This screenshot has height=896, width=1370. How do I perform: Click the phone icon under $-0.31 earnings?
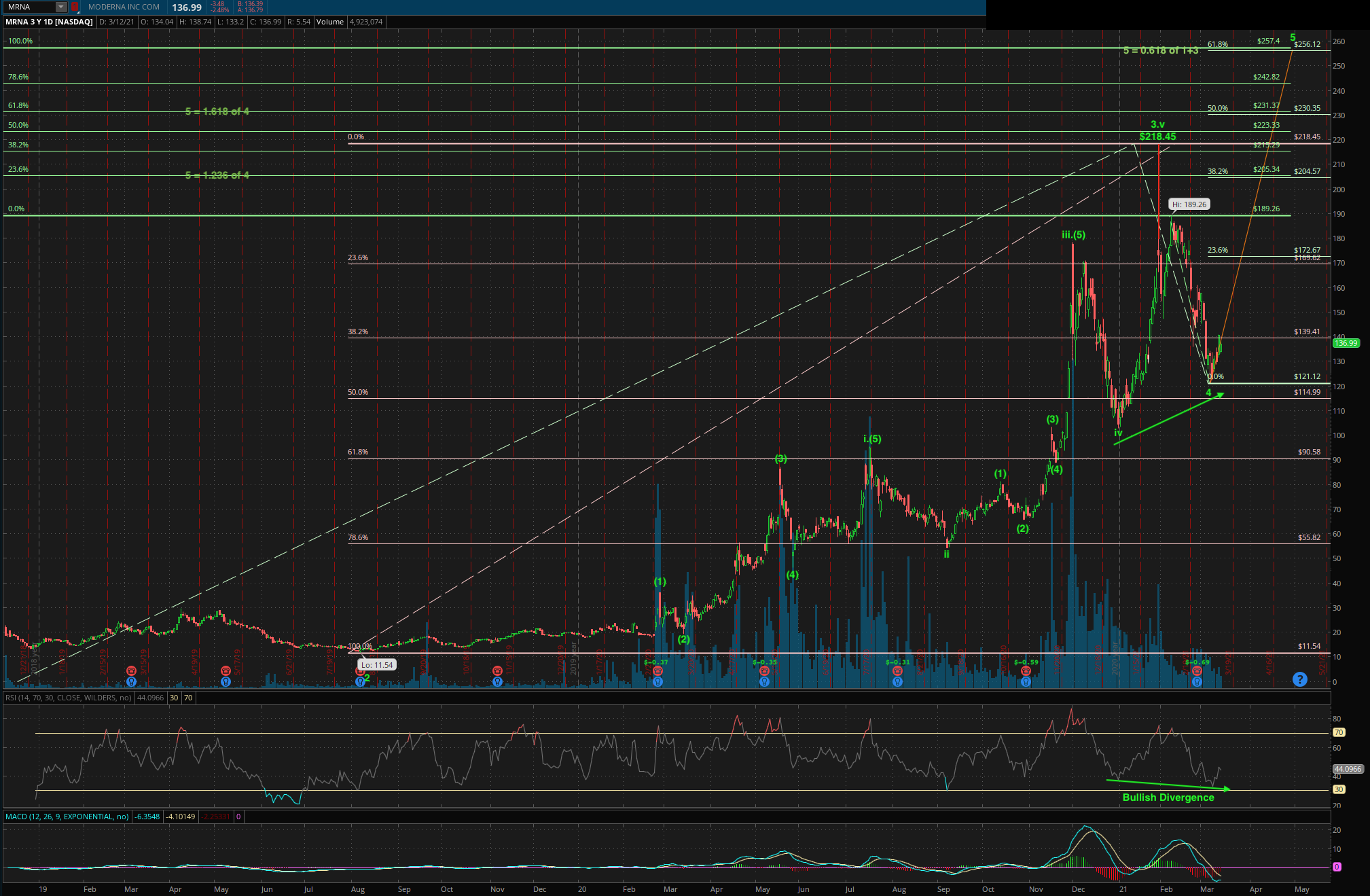[897, 670]
